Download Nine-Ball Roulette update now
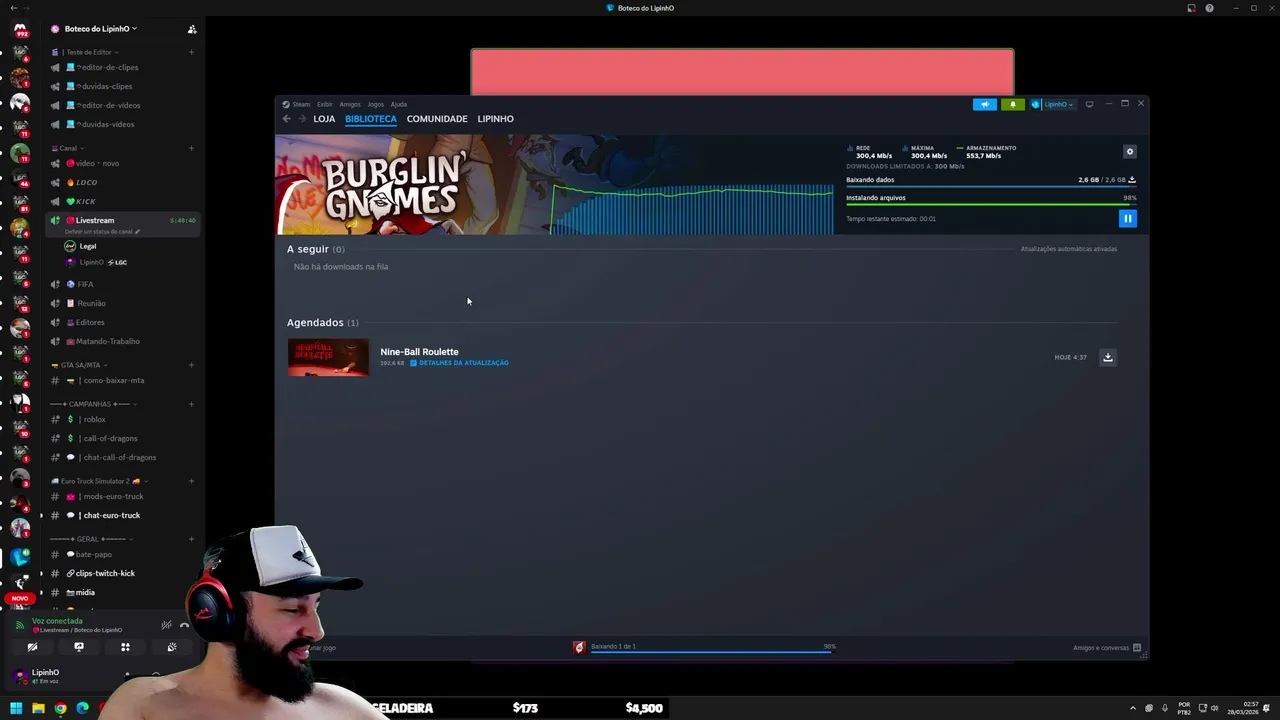Viewport: 1280px width, 720px height. coord(1108,357)
